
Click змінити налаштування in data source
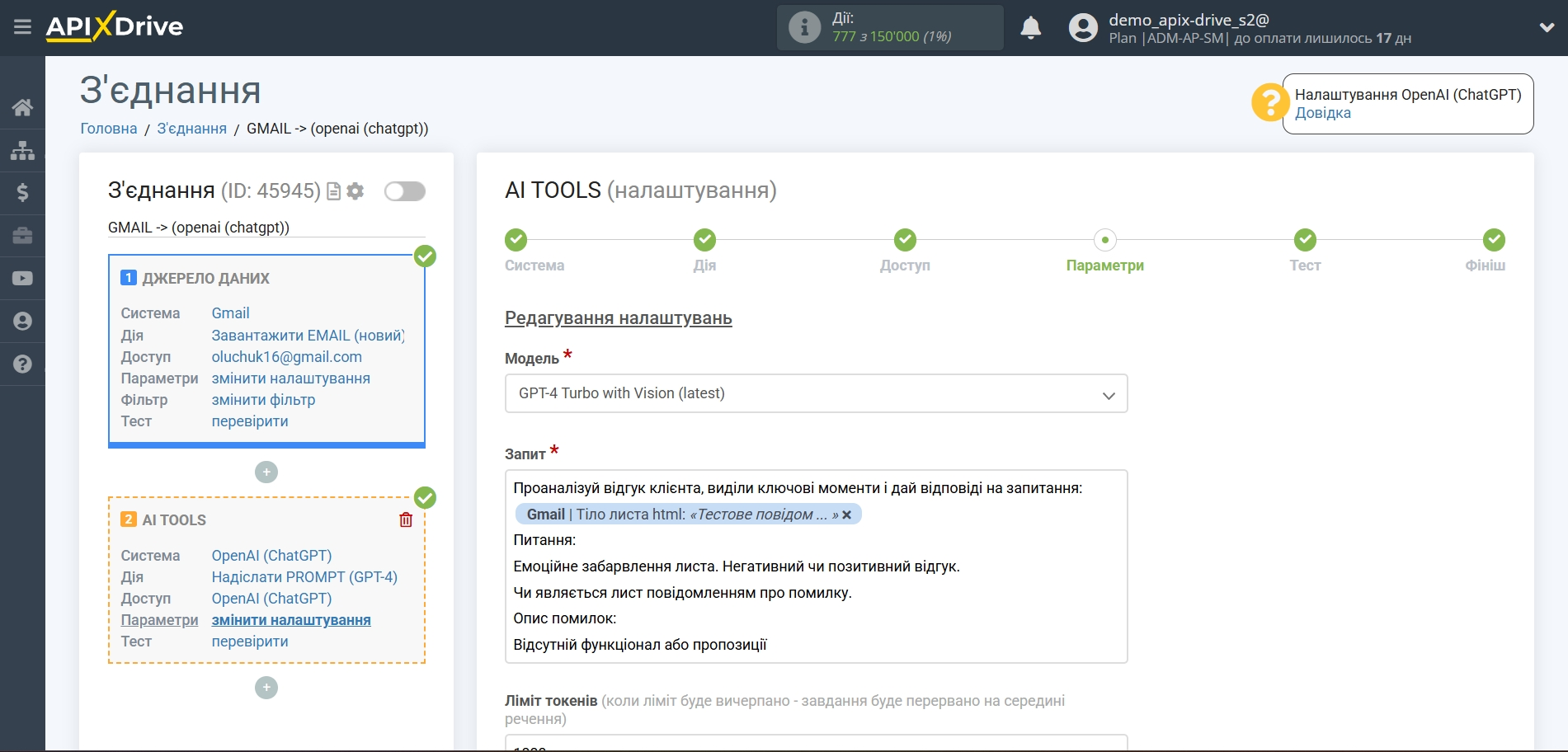pos(290,378)
